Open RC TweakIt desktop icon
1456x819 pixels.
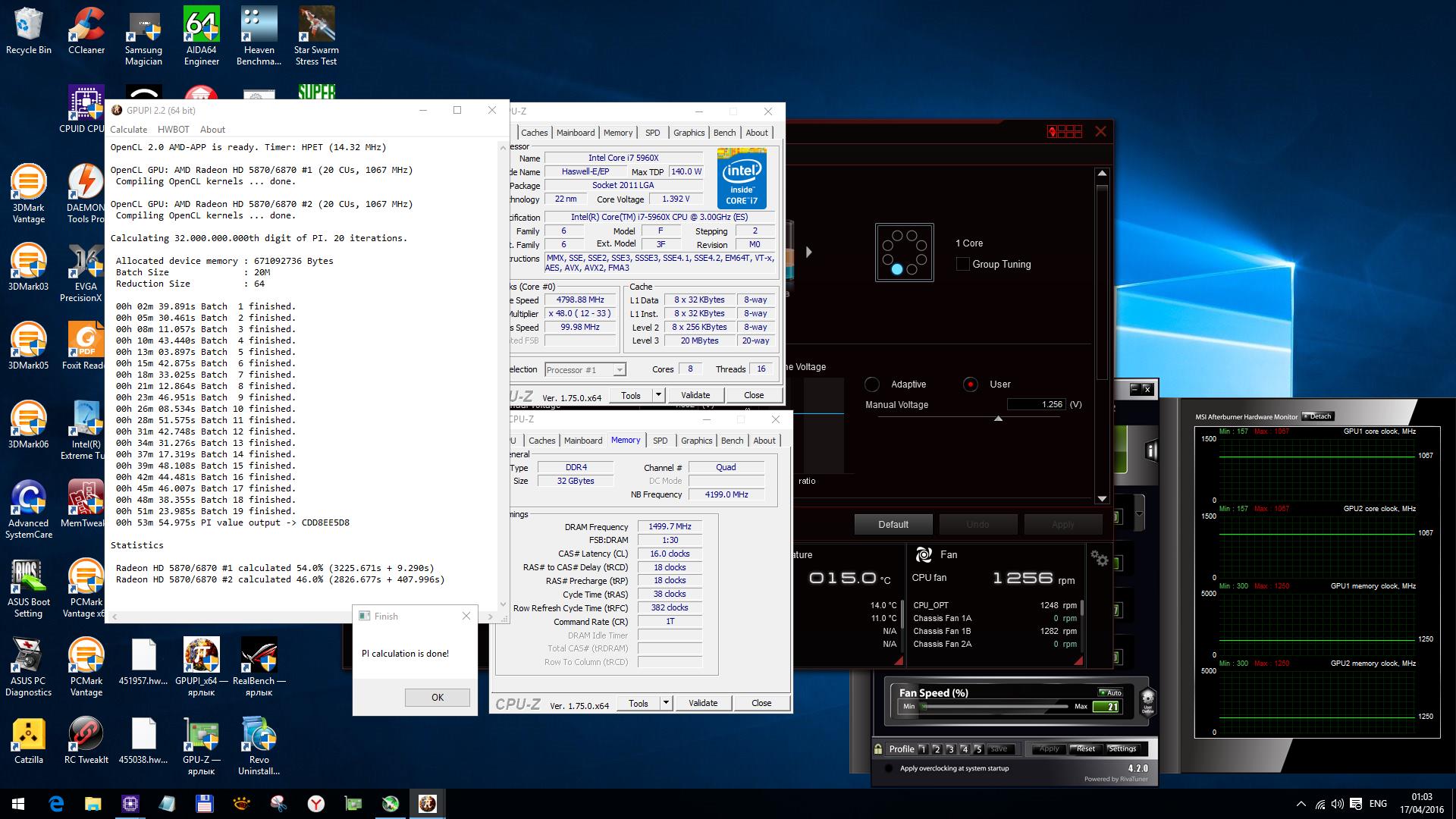pos(86,740)
